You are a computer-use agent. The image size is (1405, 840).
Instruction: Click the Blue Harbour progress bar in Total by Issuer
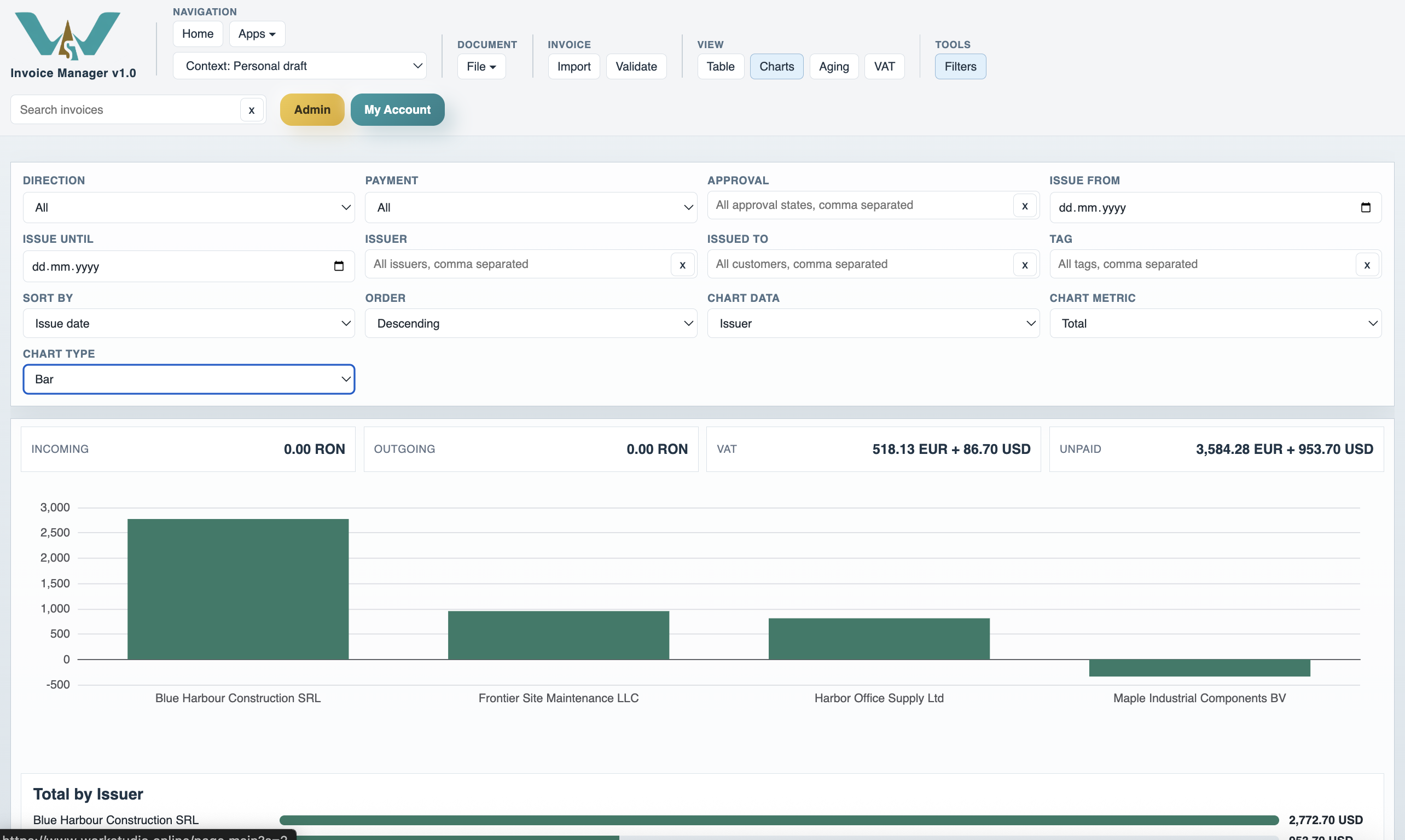coord(779,820)
